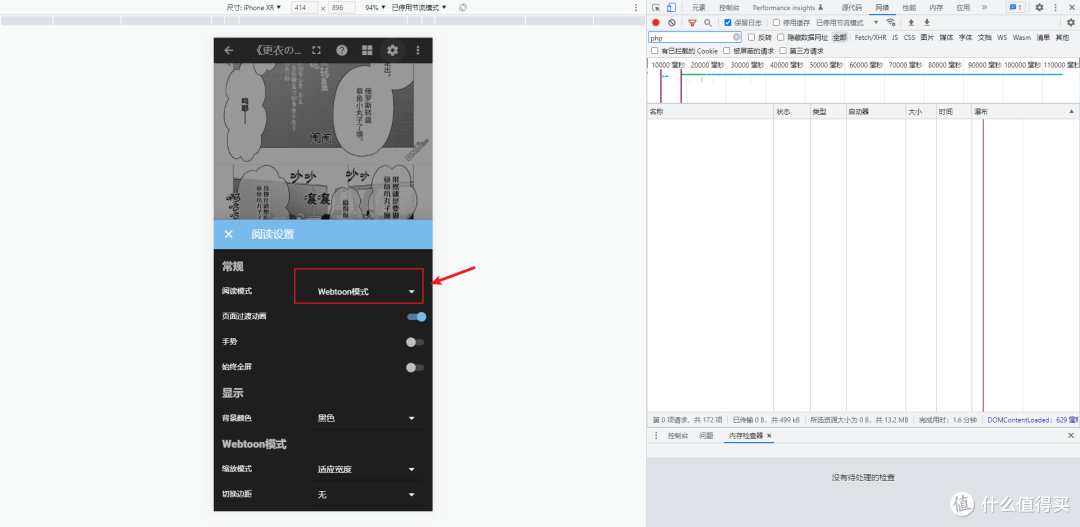Click the back arrow in the reader header
The height and width of the screenshot is (527, 1080).
(x=229, y=50)
